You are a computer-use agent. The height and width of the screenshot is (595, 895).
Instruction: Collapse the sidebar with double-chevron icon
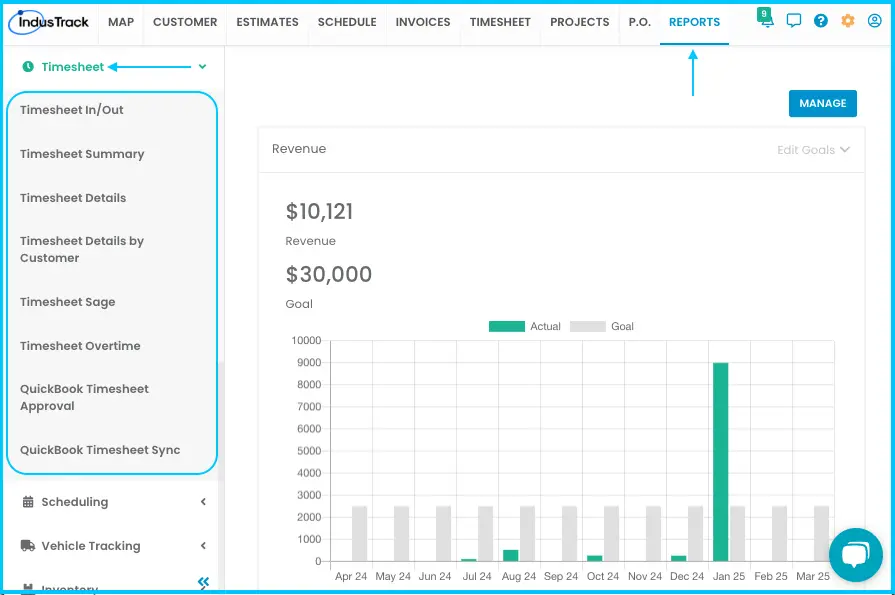[203, 582]
